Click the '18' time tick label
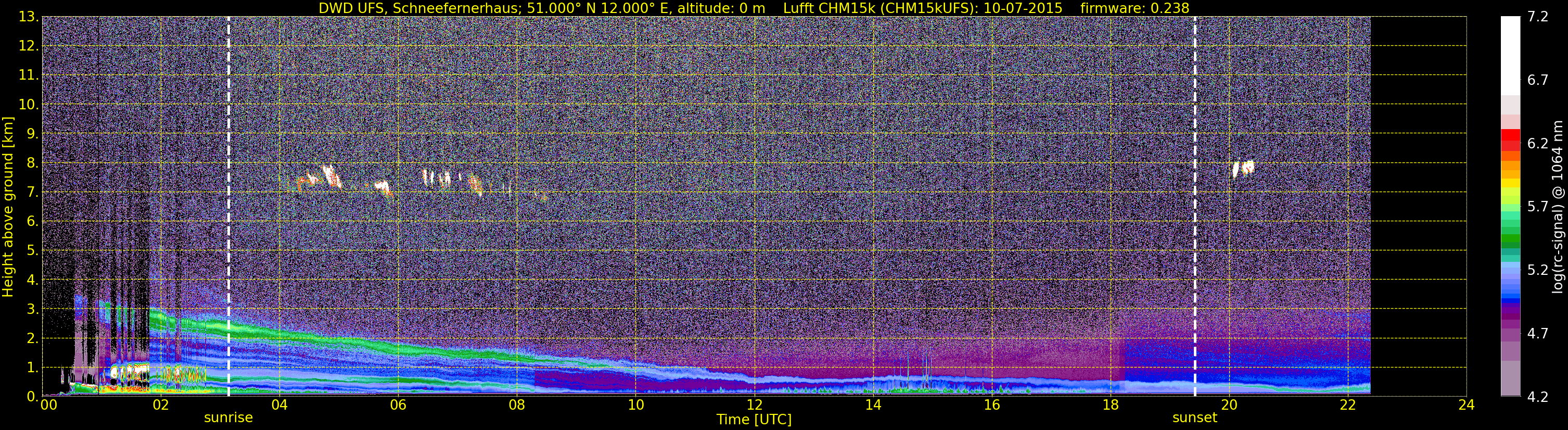Viewport: 1568px width, 430px height. pyautogui.click(x=1110, y=405)
